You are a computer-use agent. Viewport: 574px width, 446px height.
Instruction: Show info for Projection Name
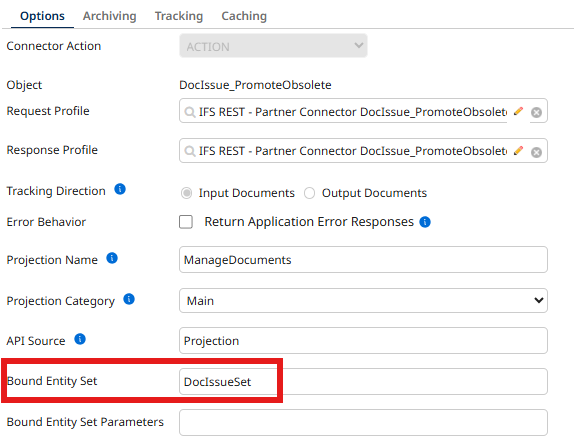[112, 258]
